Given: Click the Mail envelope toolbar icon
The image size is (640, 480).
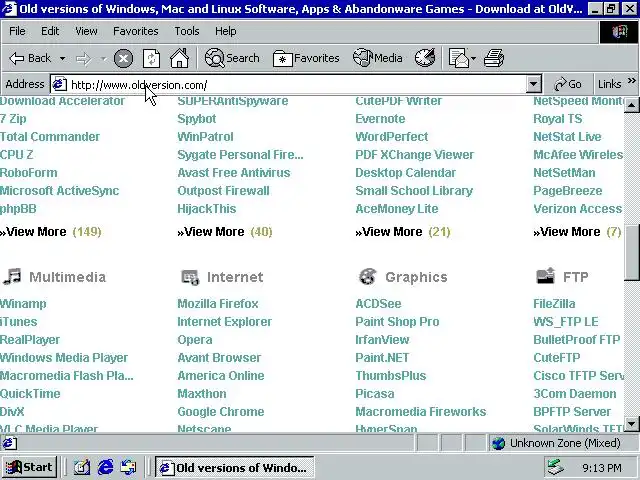Looking at the screenshot, I should (x=459, y=58).
